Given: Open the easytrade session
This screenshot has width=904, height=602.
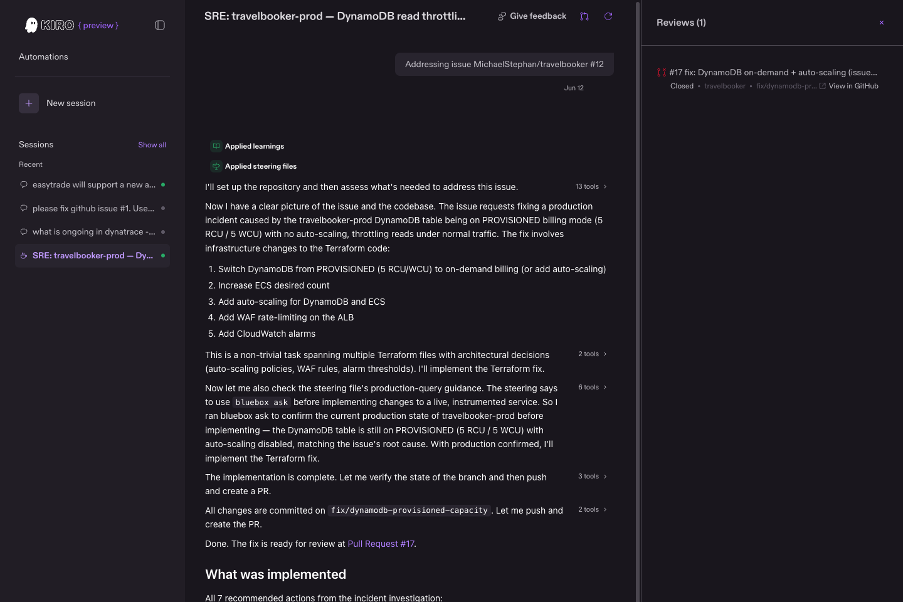Looking at the screenshot, I should pos(92,185).
